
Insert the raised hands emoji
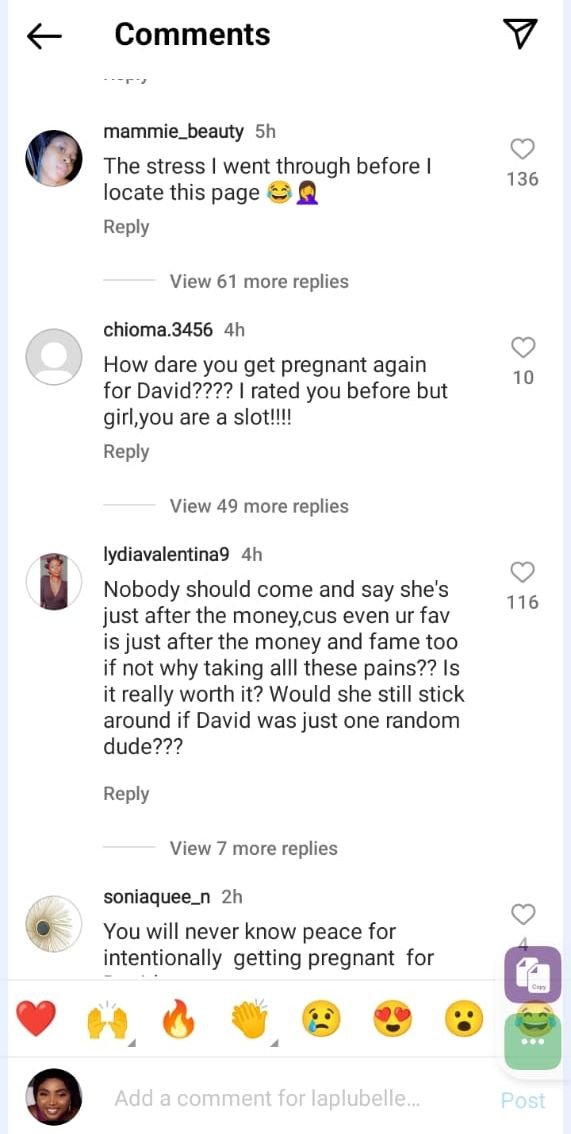(107, 1020)
